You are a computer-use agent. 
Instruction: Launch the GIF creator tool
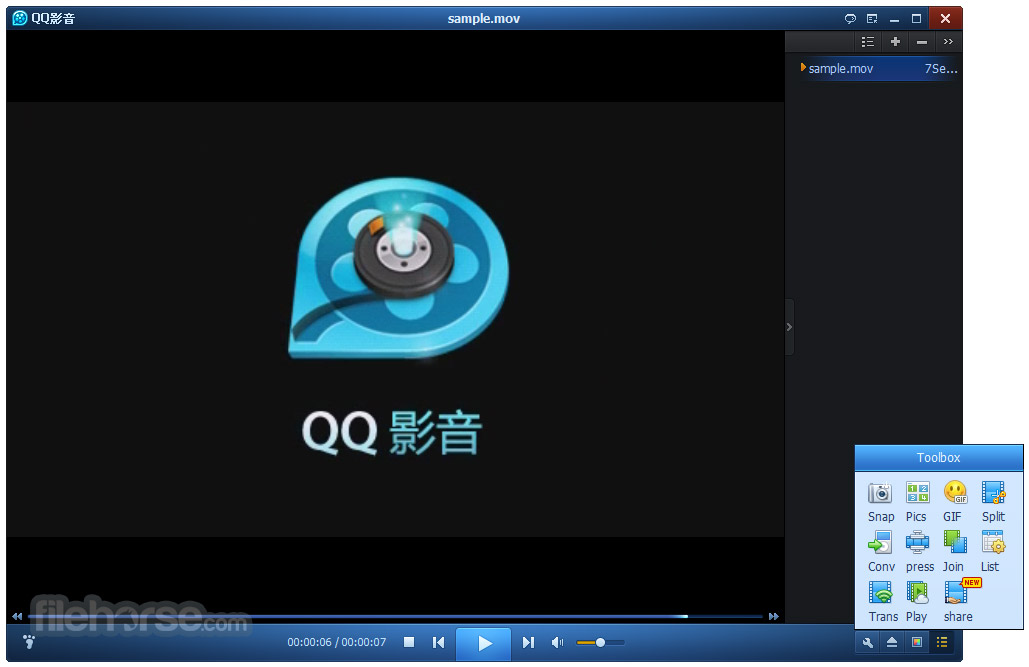coord(954,502)
